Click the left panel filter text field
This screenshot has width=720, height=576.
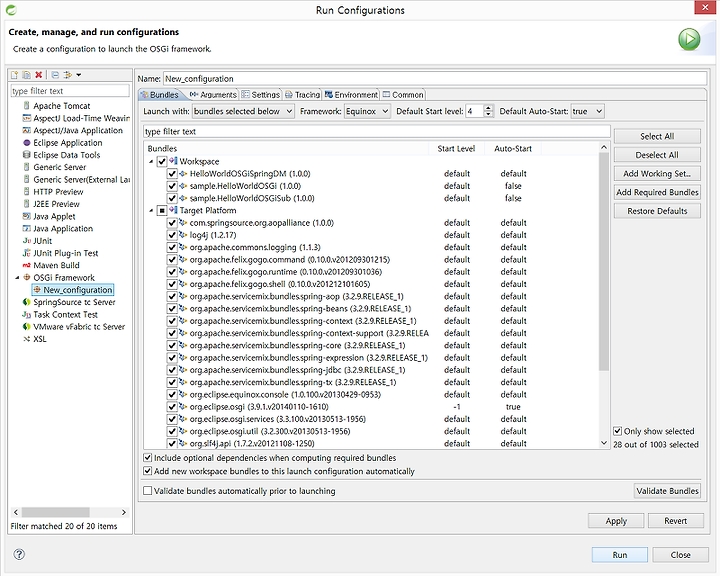[x=70, y=90]
